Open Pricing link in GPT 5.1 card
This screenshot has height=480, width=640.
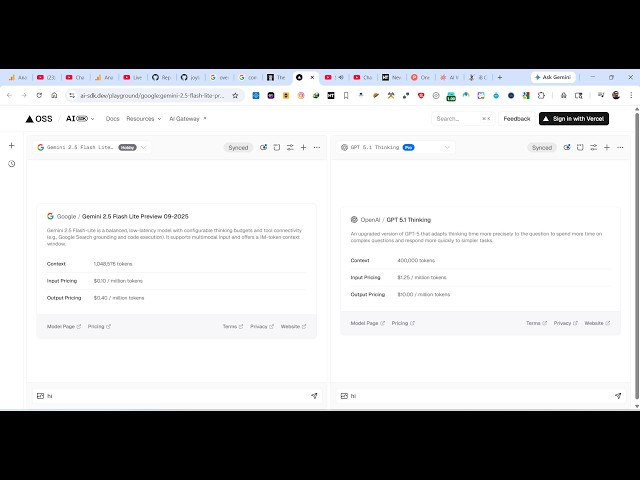(x=403, y=323)
